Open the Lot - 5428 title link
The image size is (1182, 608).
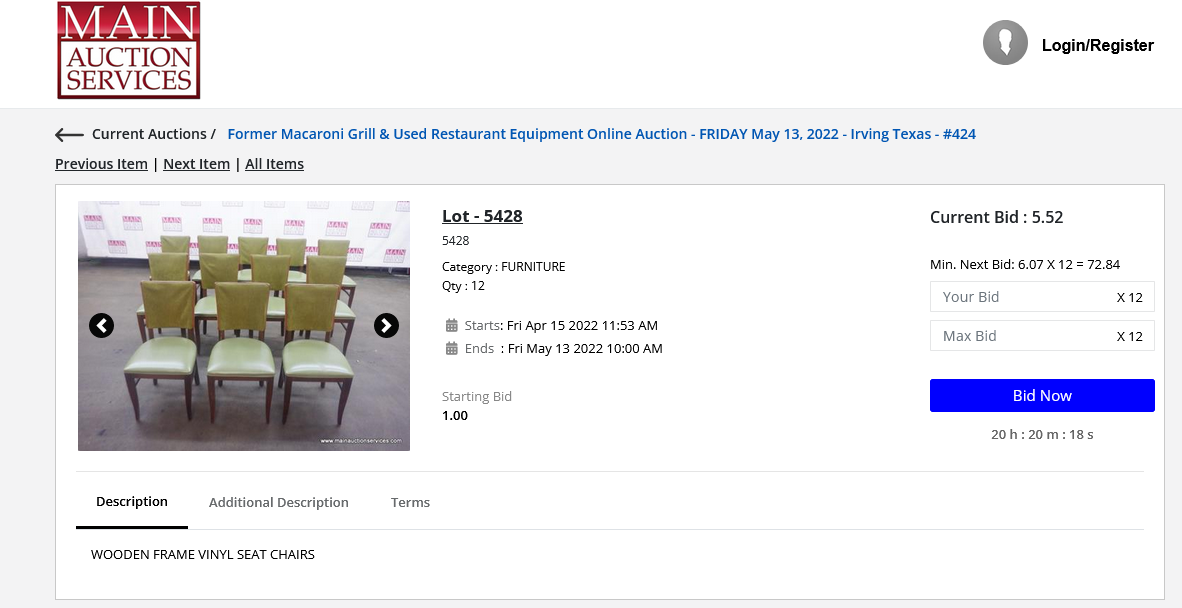(482, 216)
